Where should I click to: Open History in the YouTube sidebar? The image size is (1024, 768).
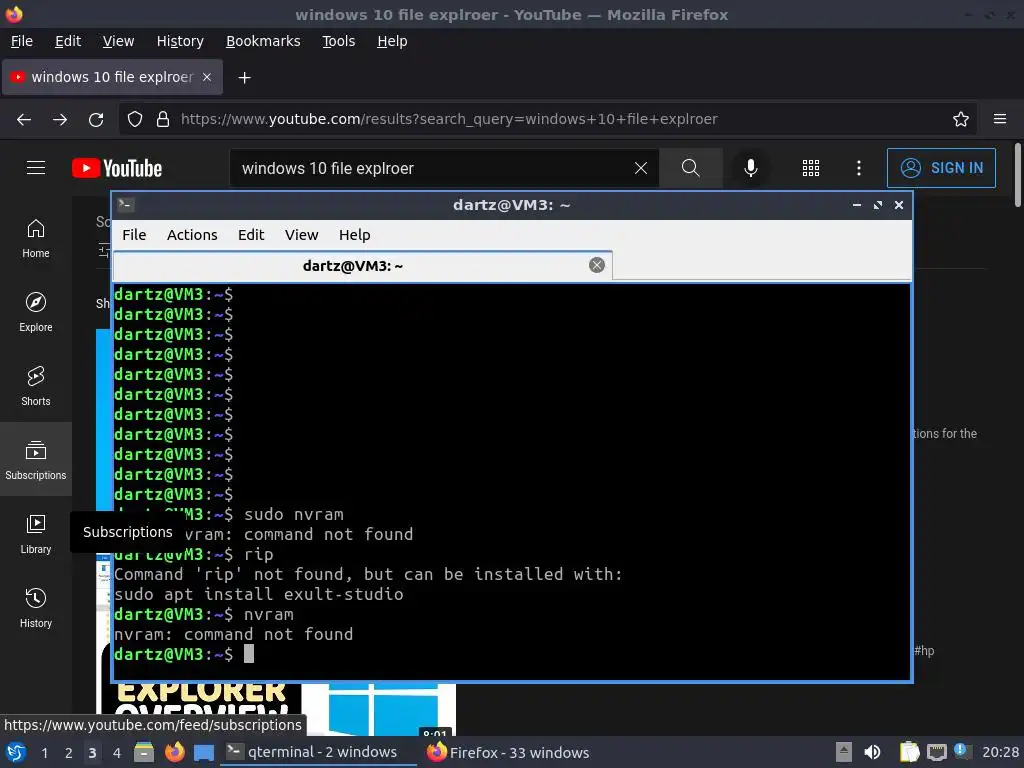pos(36,608)
